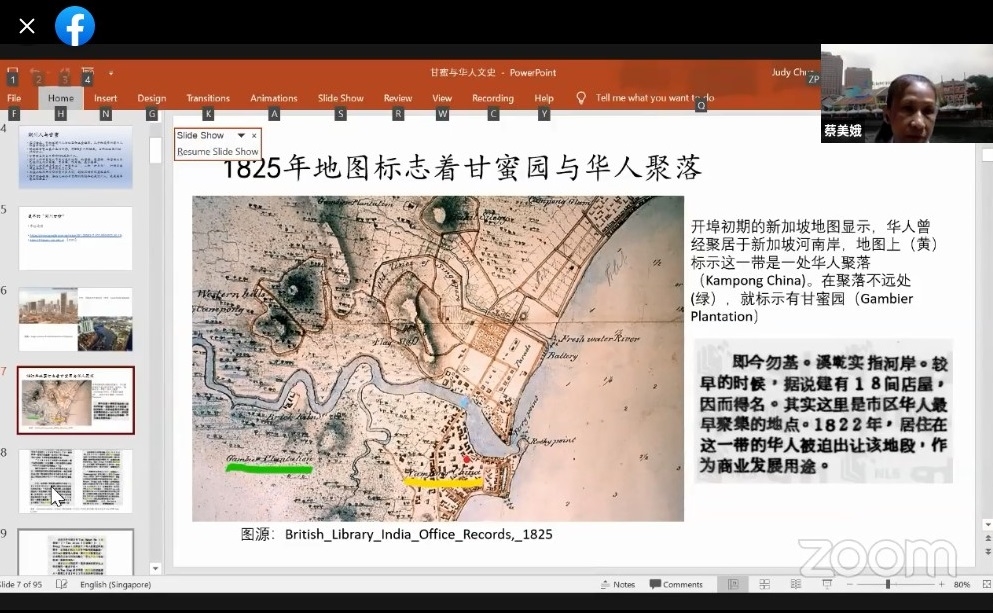Viewport: 993px width, 613px height.
Task: Click the zoom slider handle
Action: click(888, 584)
